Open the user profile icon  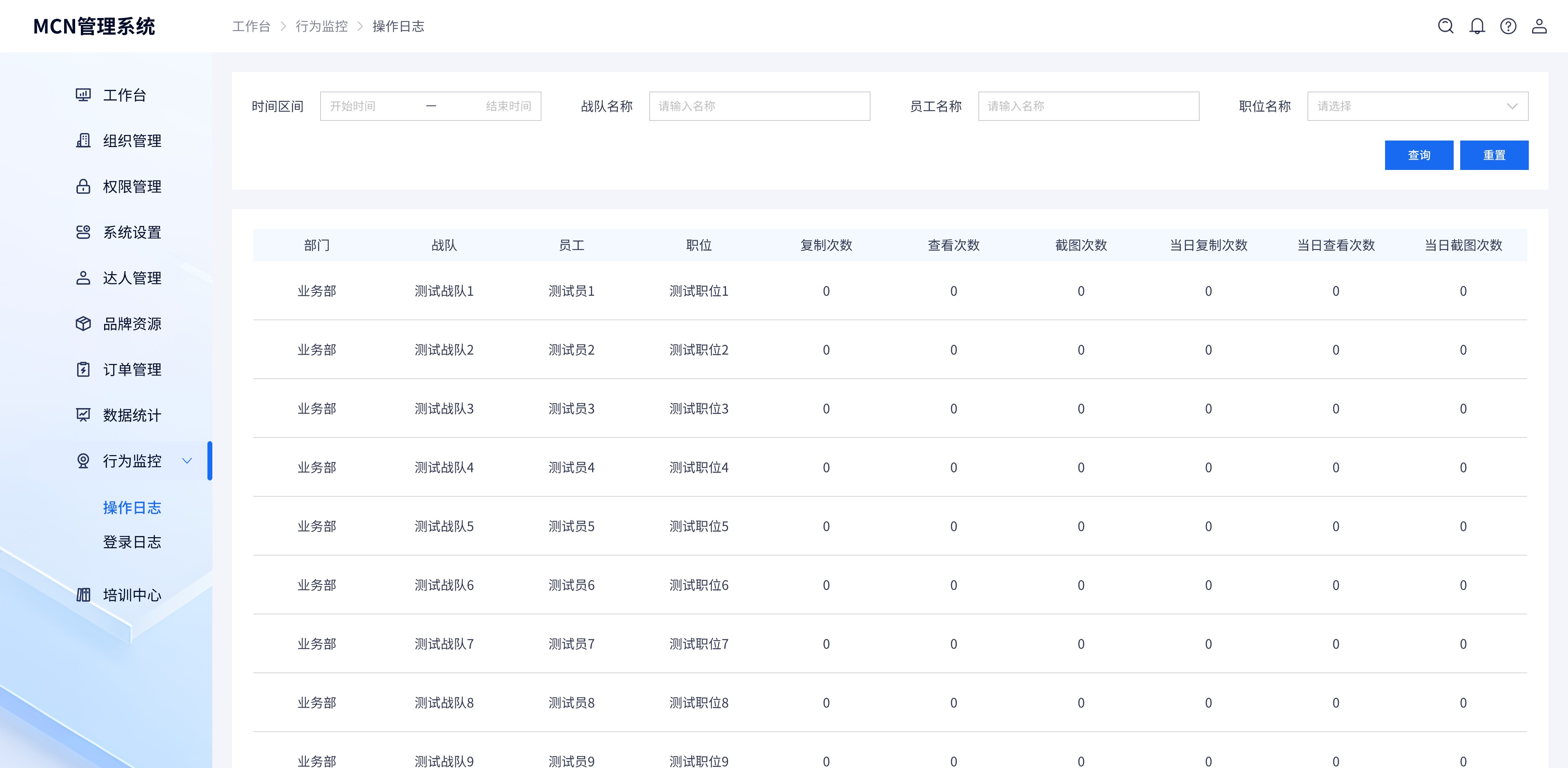point(1539,26)
